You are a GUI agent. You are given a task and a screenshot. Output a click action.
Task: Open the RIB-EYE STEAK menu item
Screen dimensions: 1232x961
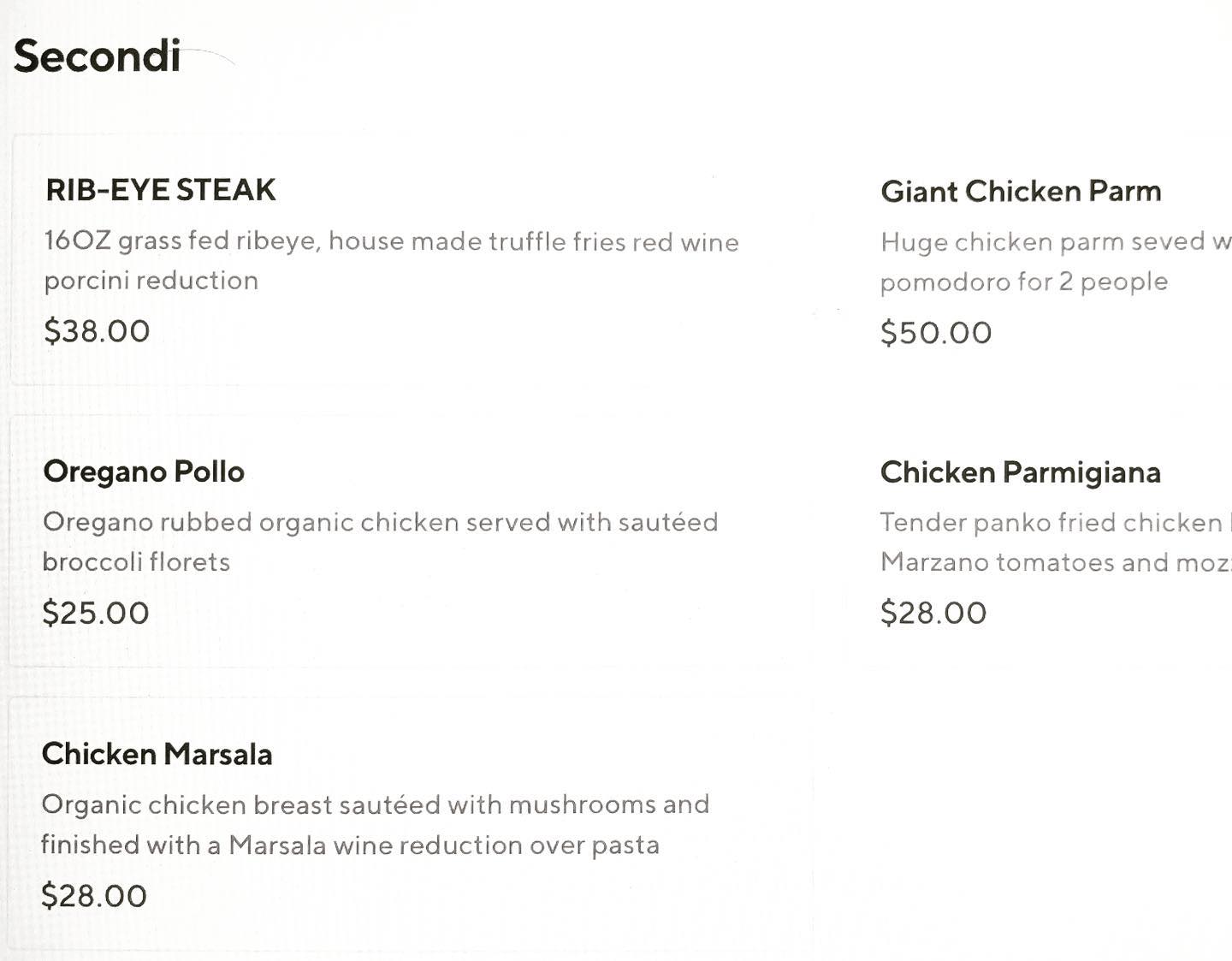click(x=161, y=190)
